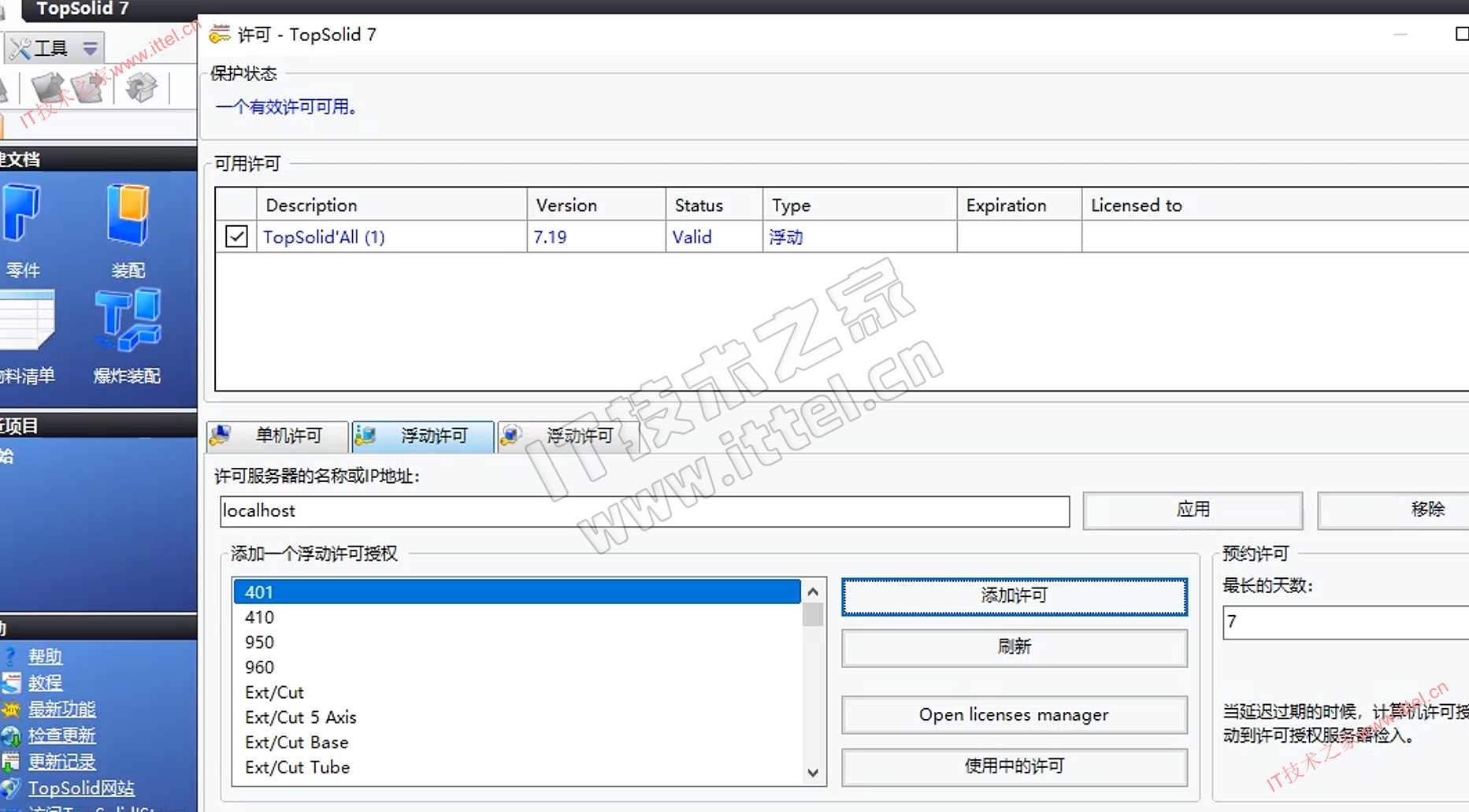Click the 应用 apply button

pyautogui.click(x=1193, y=510)
